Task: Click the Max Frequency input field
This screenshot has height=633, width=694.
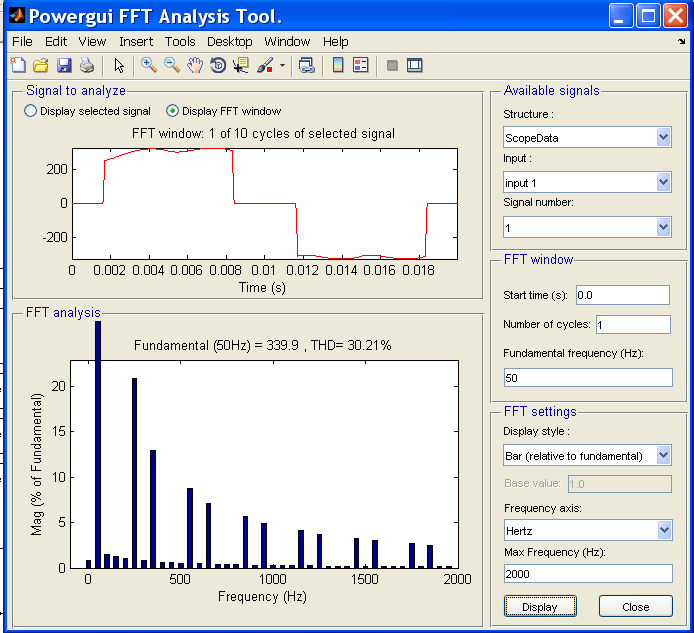Action: click(x=588, y=574)
